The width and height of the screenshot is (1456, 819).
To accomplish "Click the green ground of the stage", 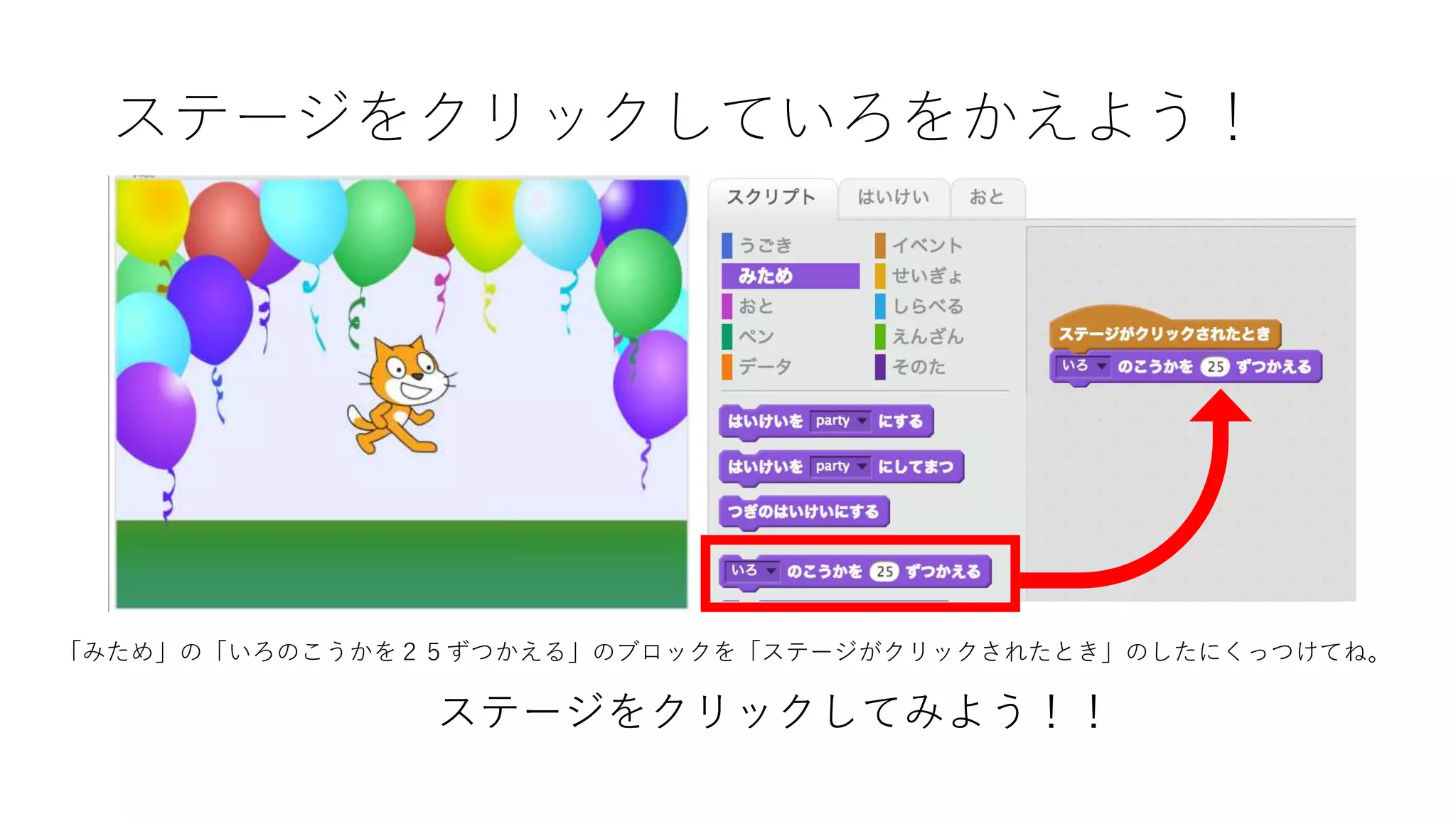I will click(x=402, y=564).
